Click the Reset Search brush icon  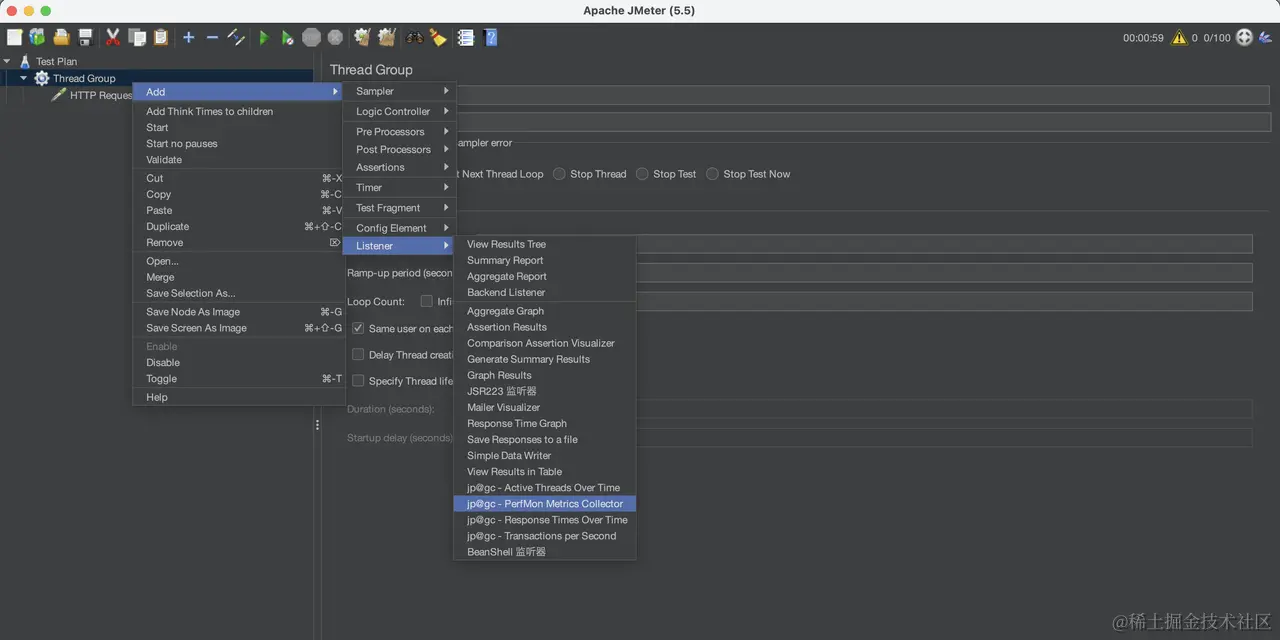(438, 37)
